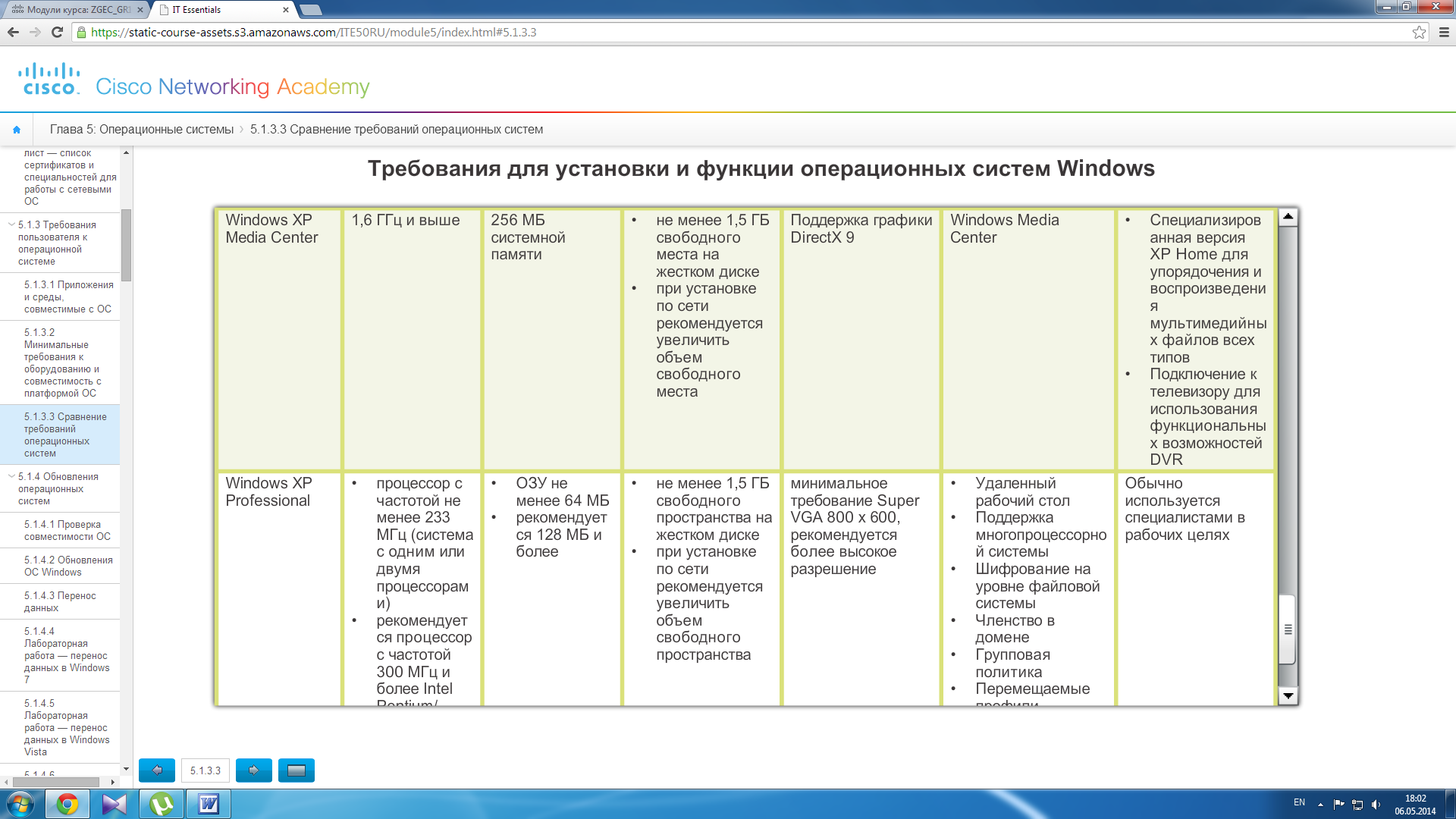Bookmark this page with the star icon
The image size is (1456, 819).
point(1419,32)
